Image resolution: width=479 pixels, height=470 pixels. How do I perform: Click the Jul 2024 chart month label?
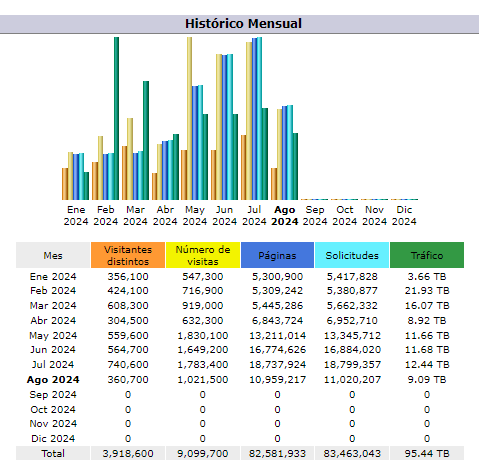pos(254,215)
